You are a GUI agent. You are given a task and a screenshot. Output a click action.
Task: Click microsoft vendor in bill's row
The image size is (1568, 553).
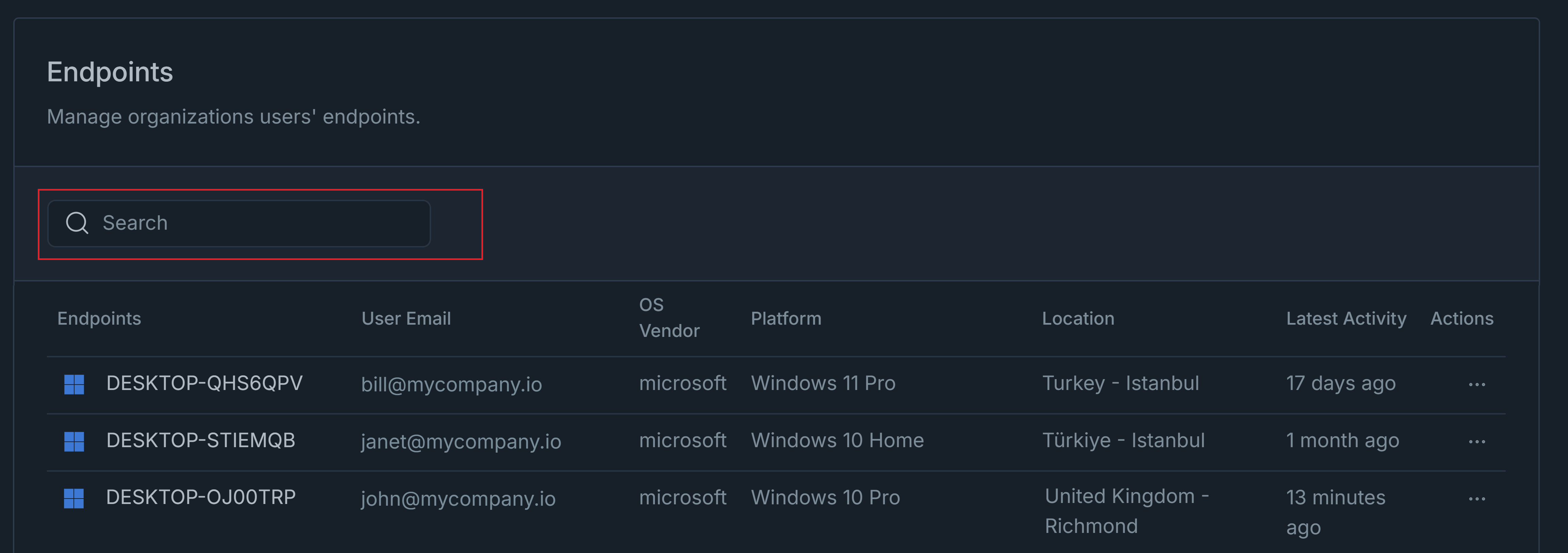click(x=682, y=383)
